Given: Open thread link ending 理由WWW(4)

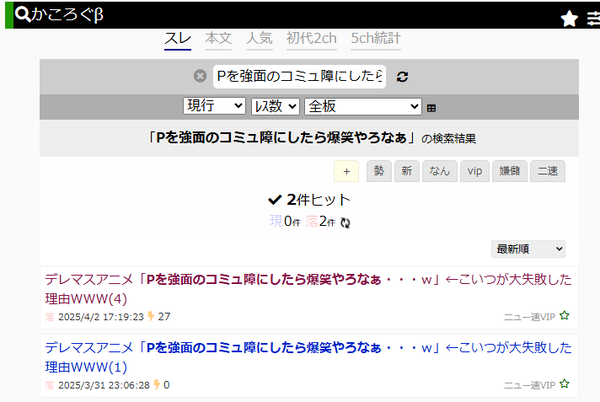Looking at the screenshot, I should click(x=308, y=289).
